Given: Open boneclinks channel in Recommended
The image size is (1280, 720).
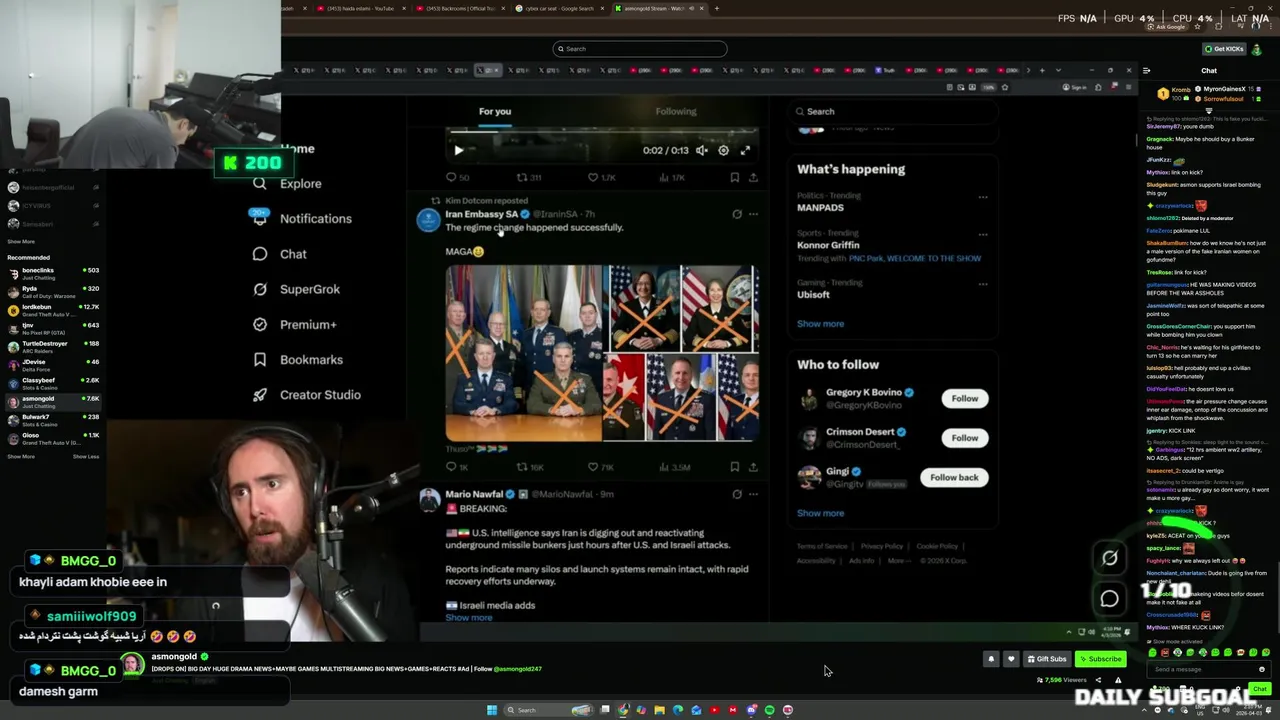Looking at the screenshot, I should (53, 273).
